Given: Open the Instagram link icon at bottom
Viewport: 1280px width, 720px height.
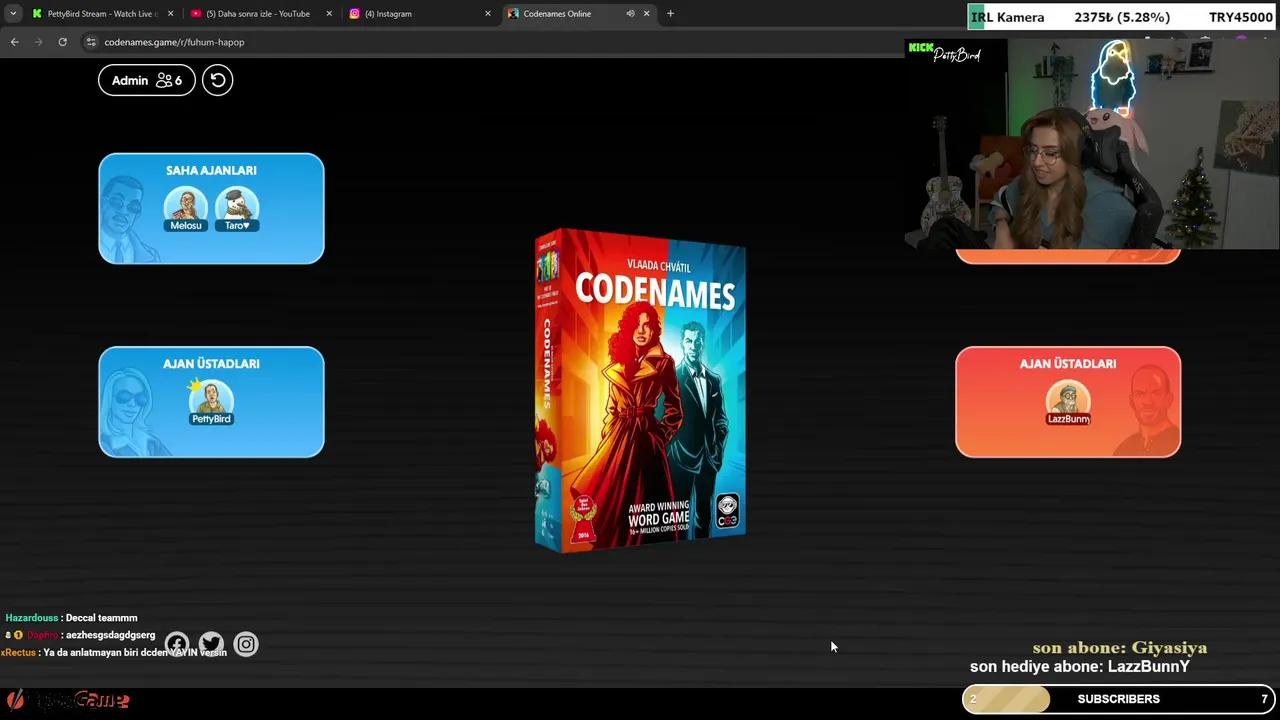Looking at the screenshot, I should [x=246, y=645].
